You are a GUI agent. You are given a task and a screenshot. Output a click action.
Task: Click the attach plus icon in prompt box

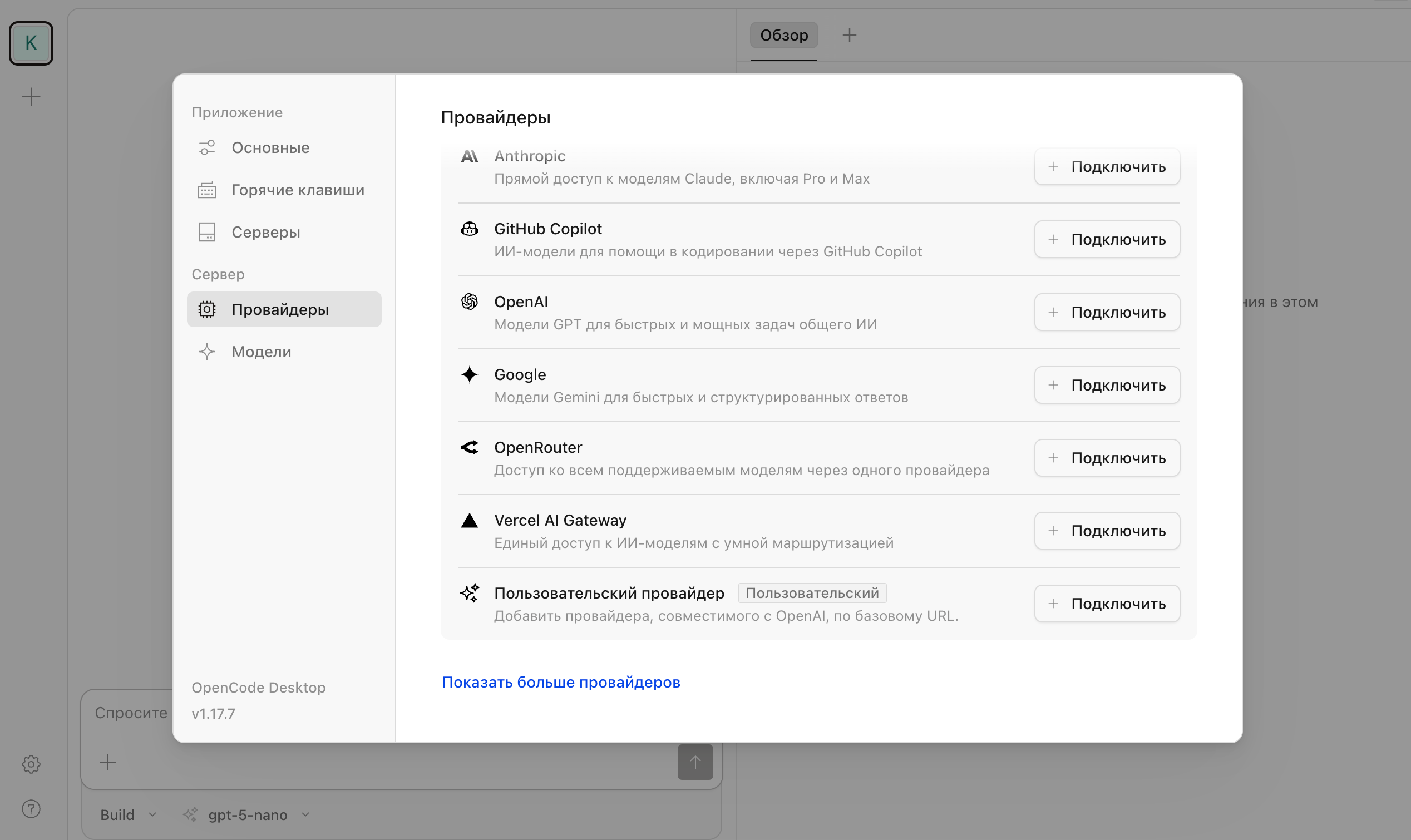click(x=107, y=762)
